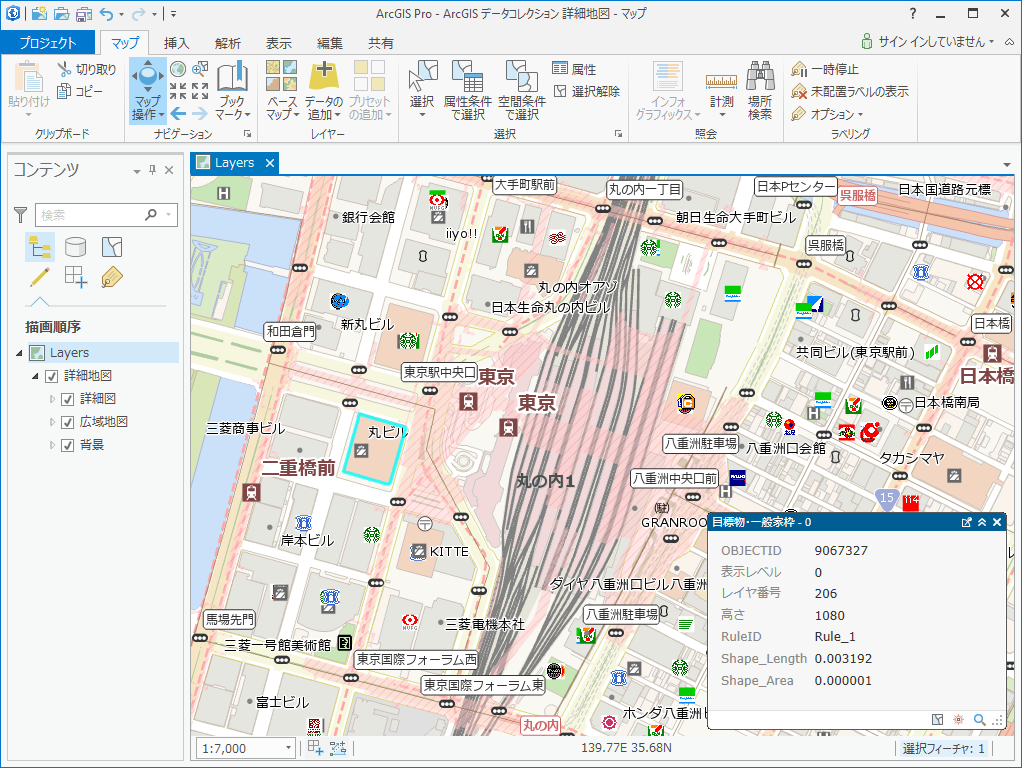This screenshot has height=768, width=1022.
Task: Open the ArcGIS Pro help question mark
Action: pyautogui.click(x=912, y=13)
